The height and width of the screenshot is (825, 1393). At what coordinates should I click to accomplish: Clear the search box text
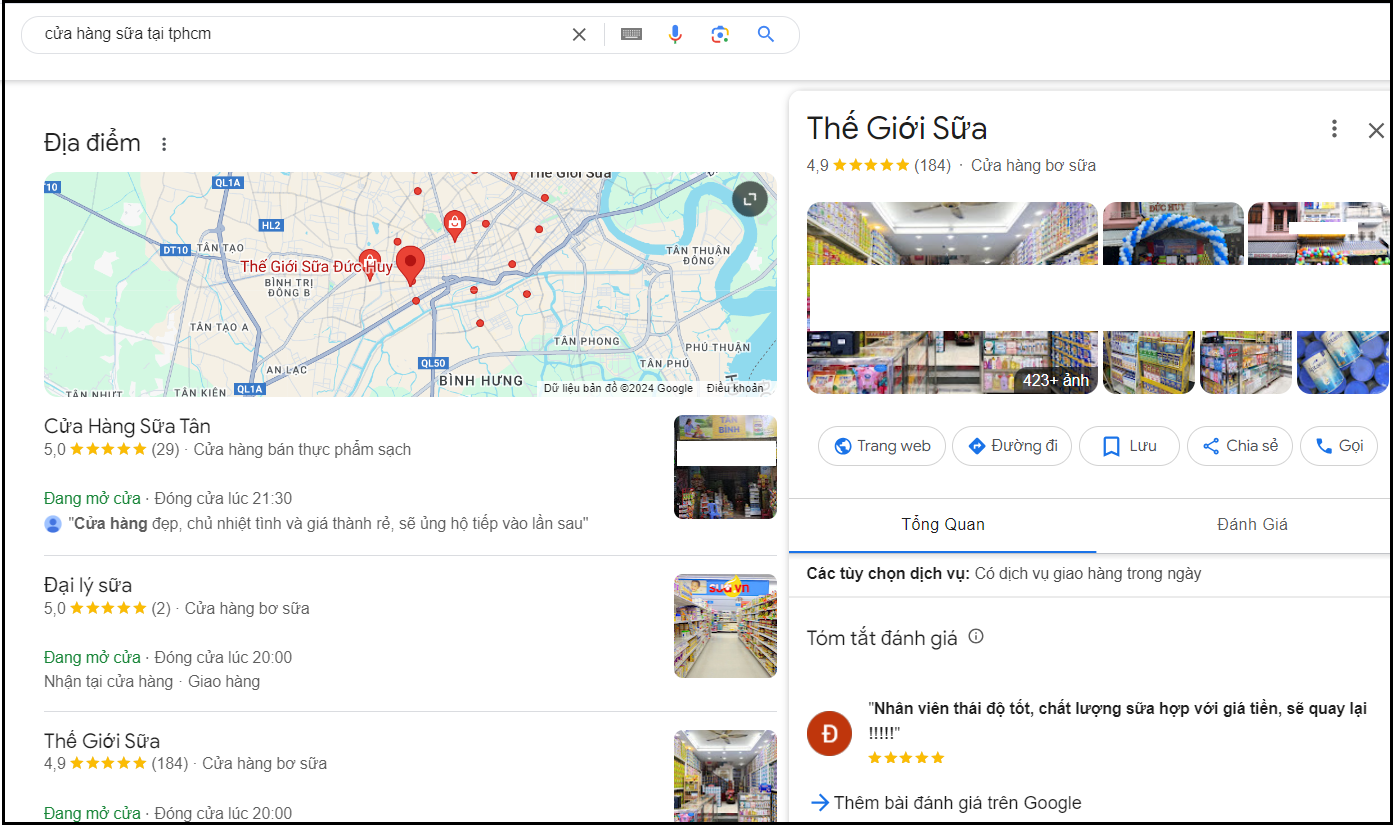579,34
